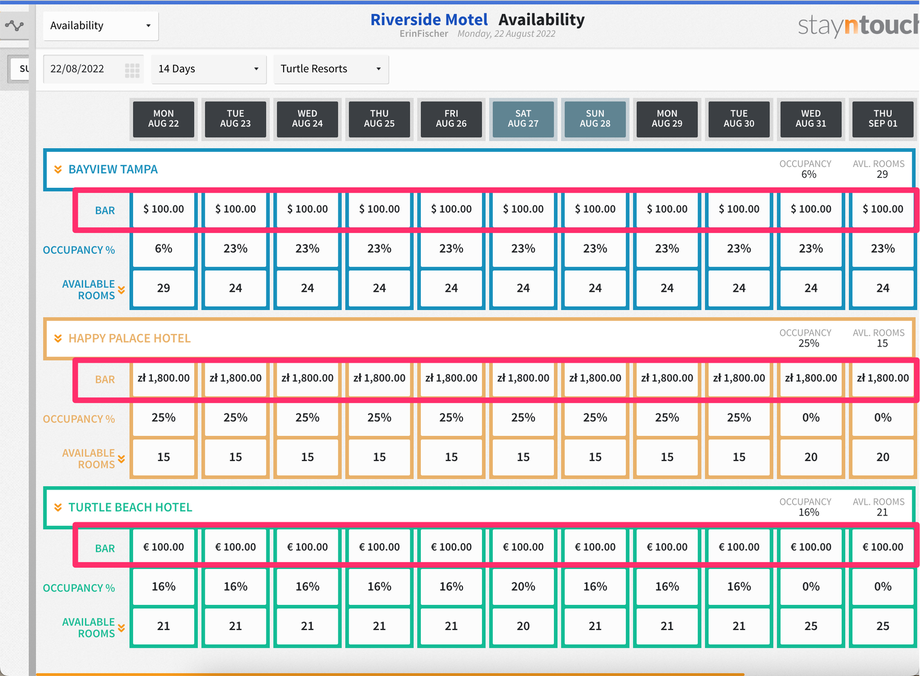Click Happy Palace OCCUPANCY % label
The width and height of the screenshot is (920, 676).
pos(79,420)
